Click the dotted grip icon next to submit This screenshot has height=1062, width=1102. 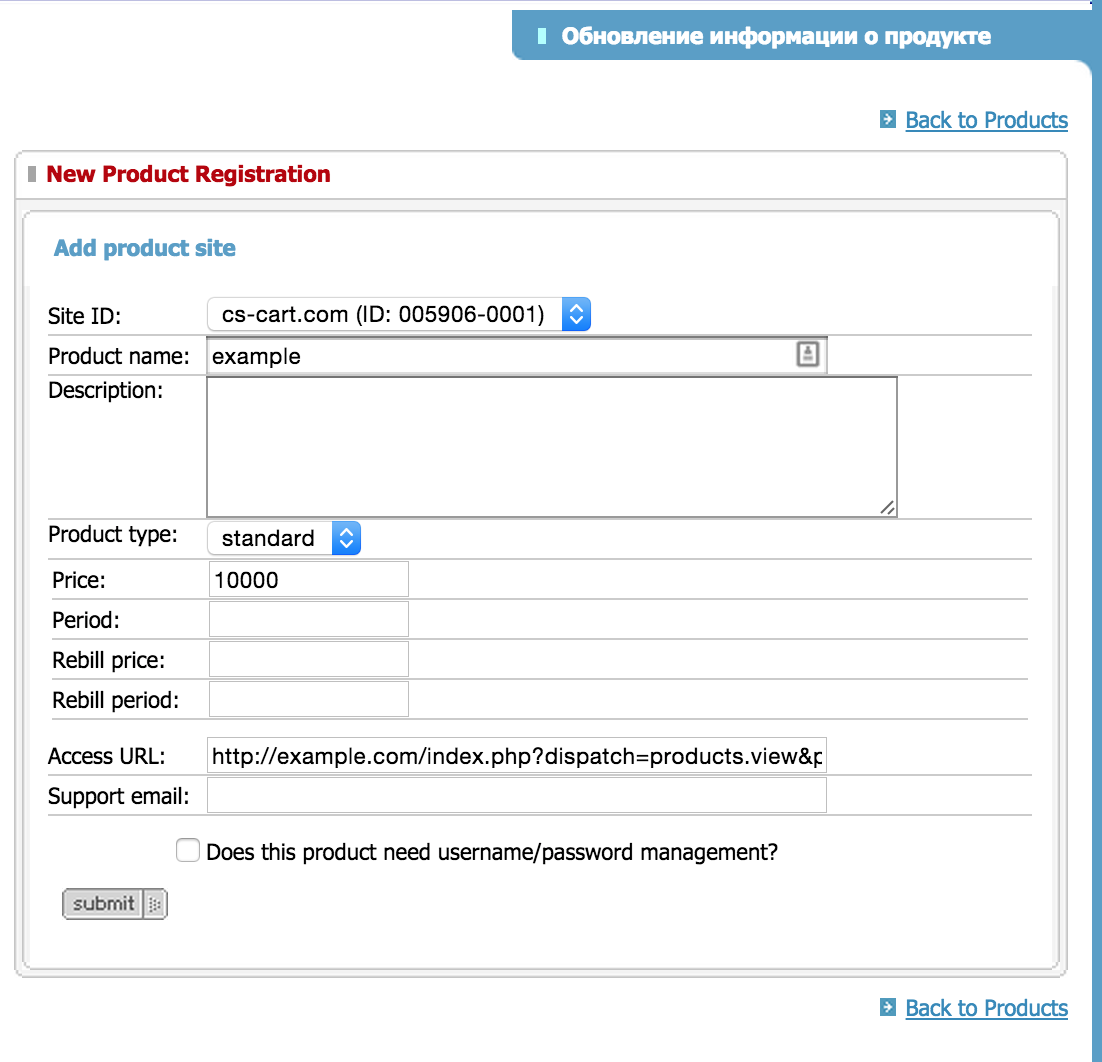tap(155, 904)
